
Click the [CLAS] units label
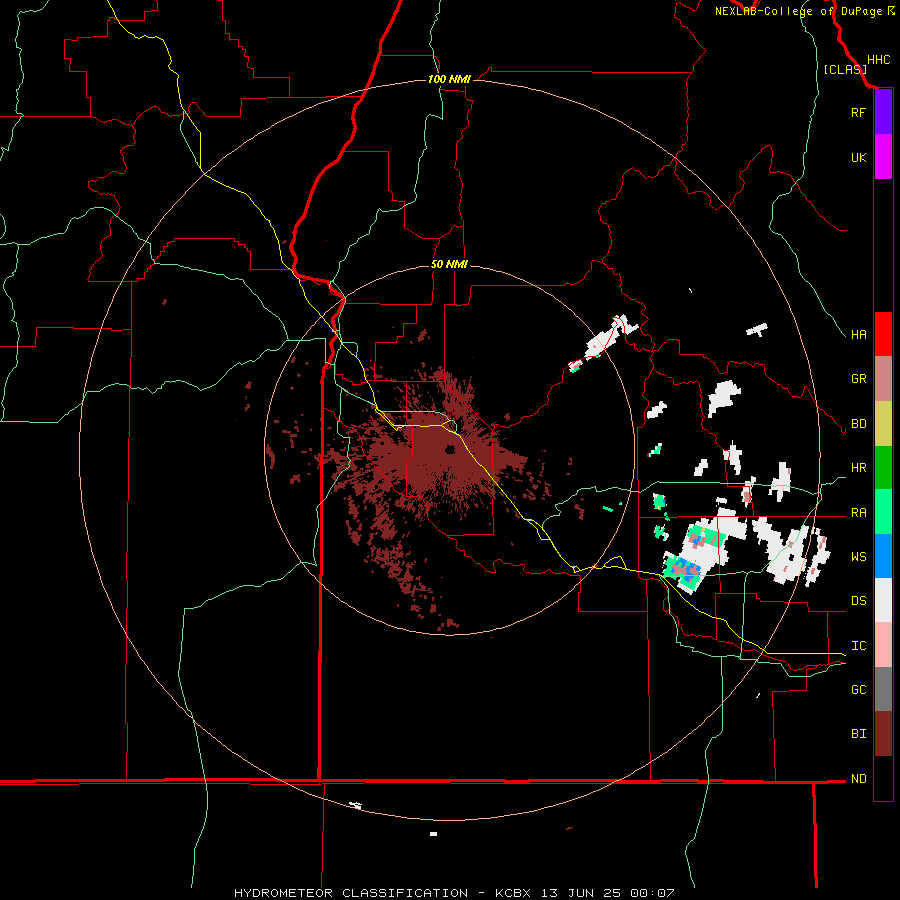pos(845,70)
